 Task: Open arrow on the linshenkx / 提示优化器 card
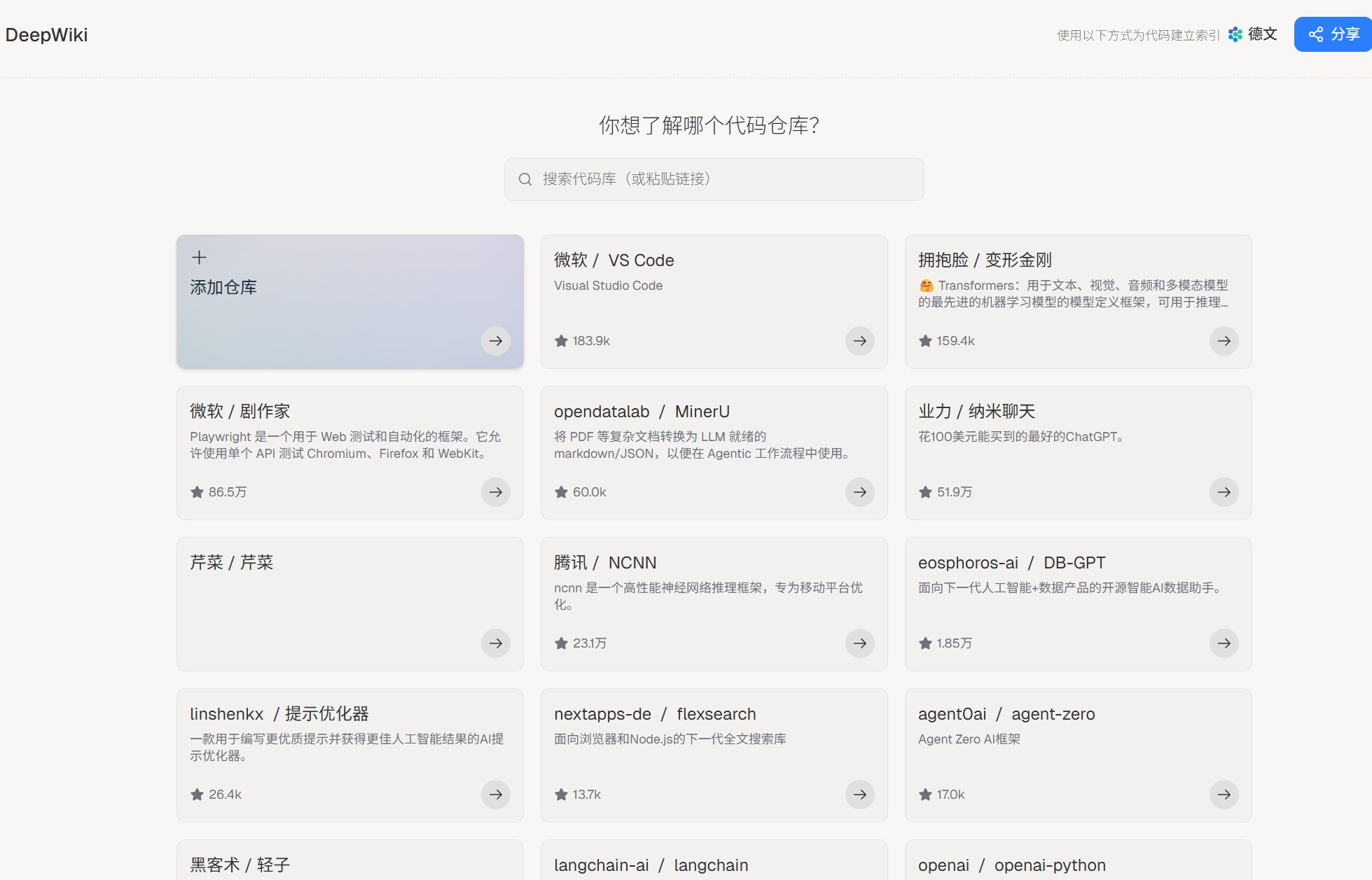496,795
